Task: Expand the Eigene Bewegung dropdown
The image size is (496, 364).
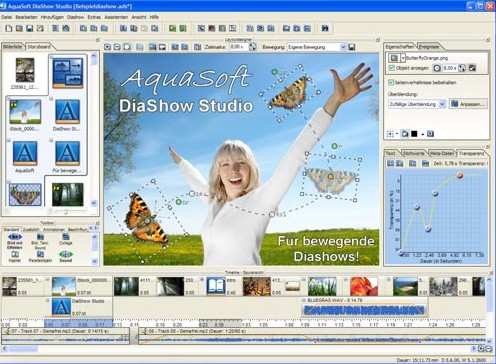Action: click(x=317, y=47)
